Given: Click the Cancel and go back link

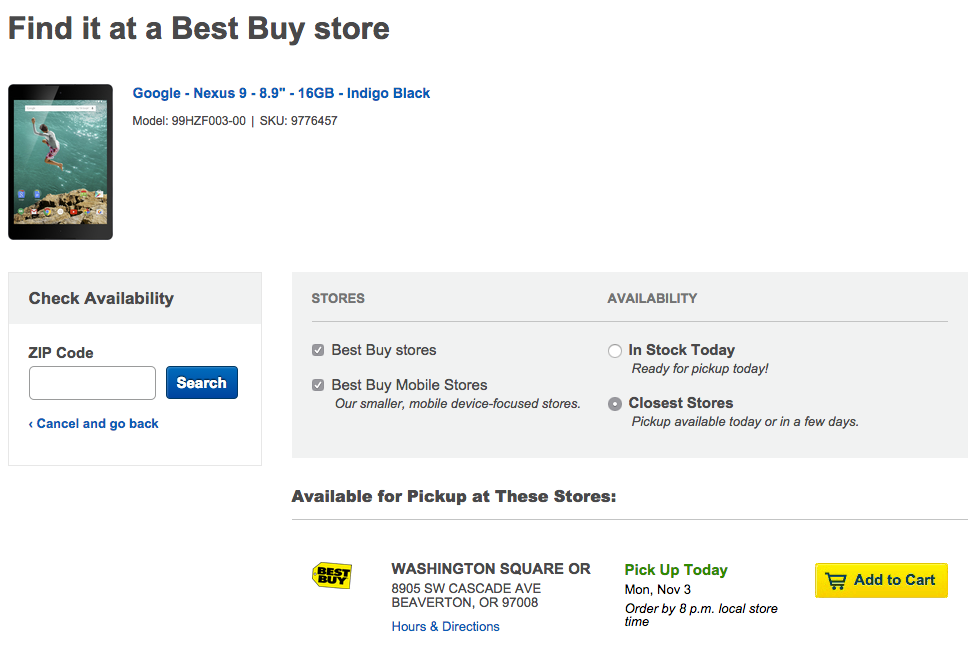Looking at the screenshot, I should pos(93,424).
